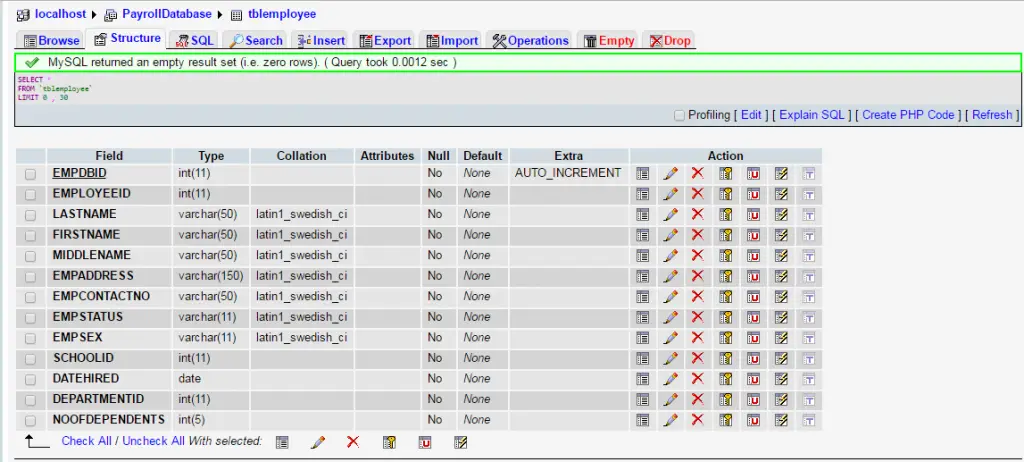The width and height of the screenshot is (1024, 462).
Task: Check the EMPSEX row checkbox
Action: [x=31, y=338]
